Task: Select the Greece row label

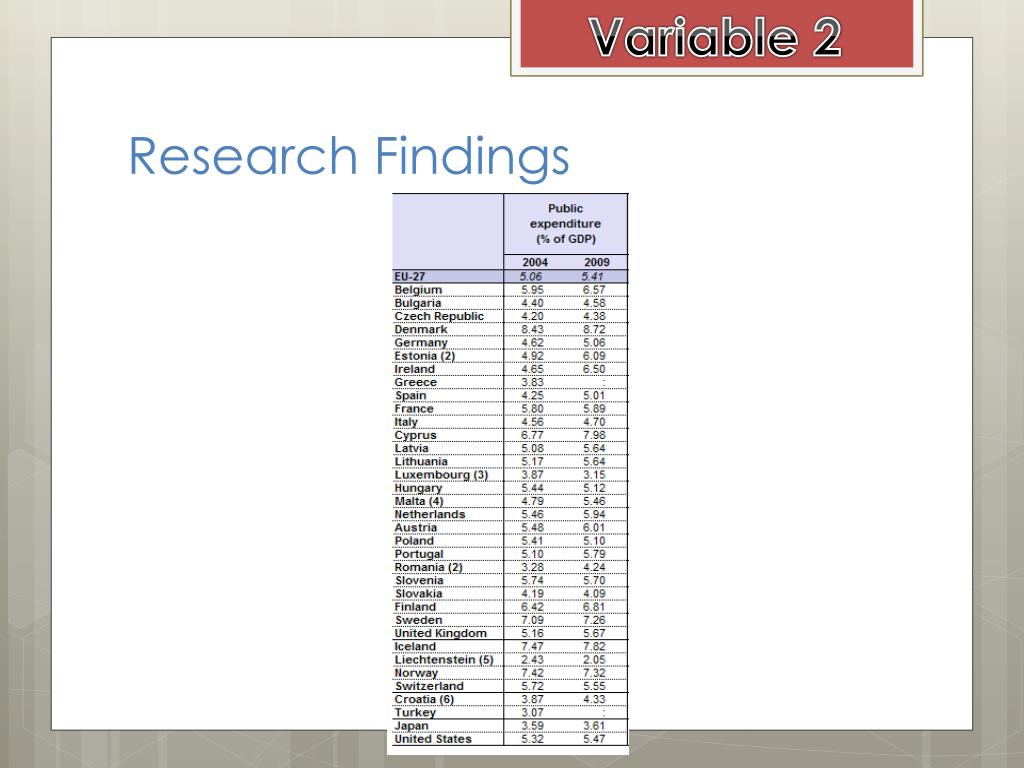Action: tap(415, 382)
